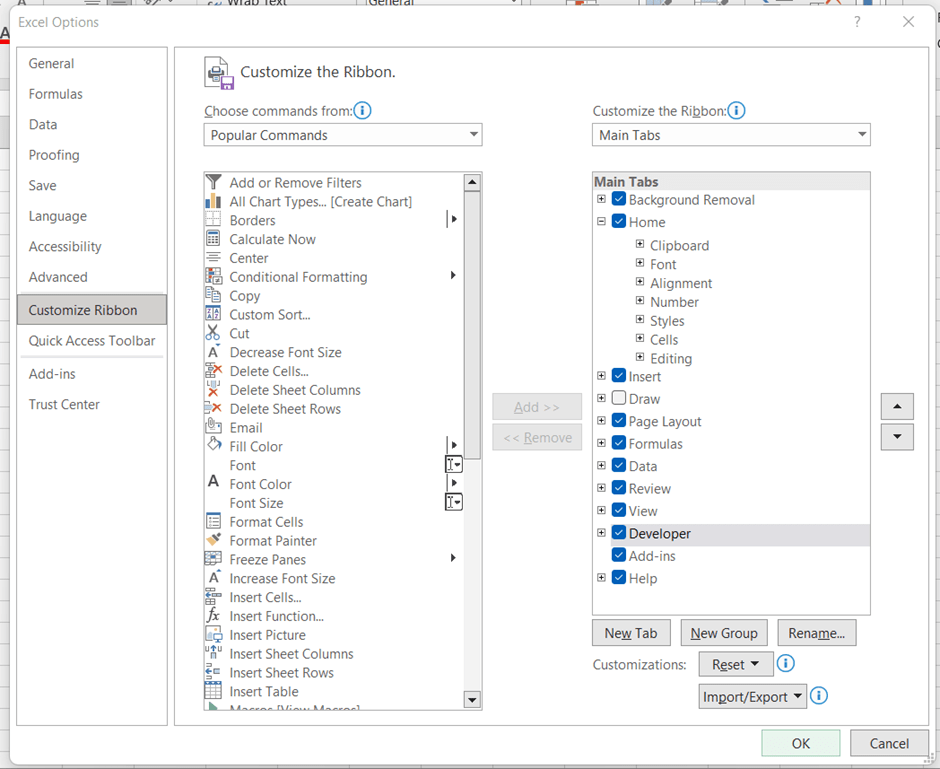Click info icon beside Customize the Ribbon label
Viewport: 940px width, 769px height.
click(x=736, y=111)
